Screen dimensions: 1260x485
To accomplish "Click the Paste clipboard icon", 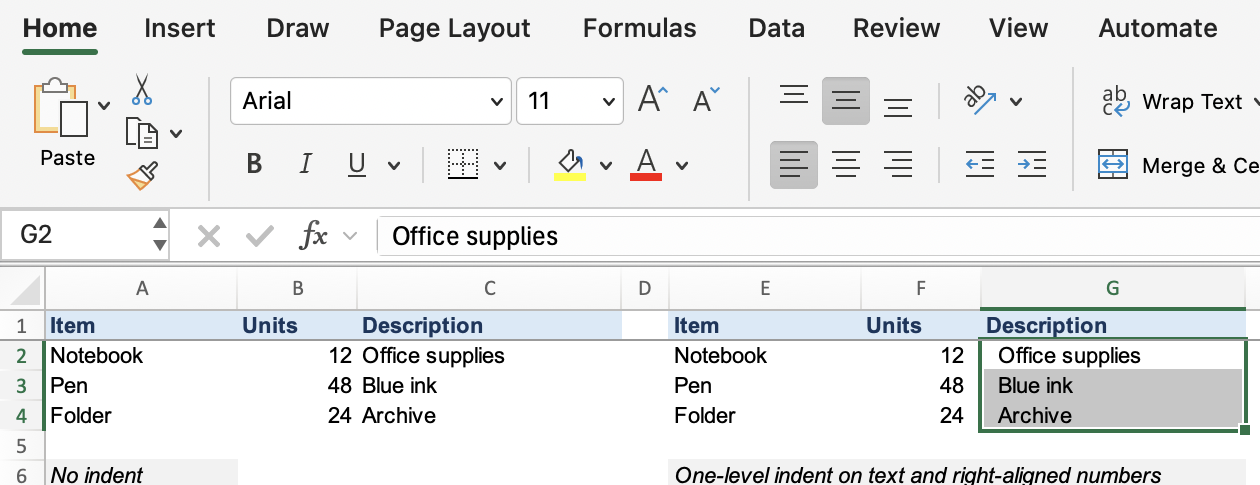I will pos(62,109).
